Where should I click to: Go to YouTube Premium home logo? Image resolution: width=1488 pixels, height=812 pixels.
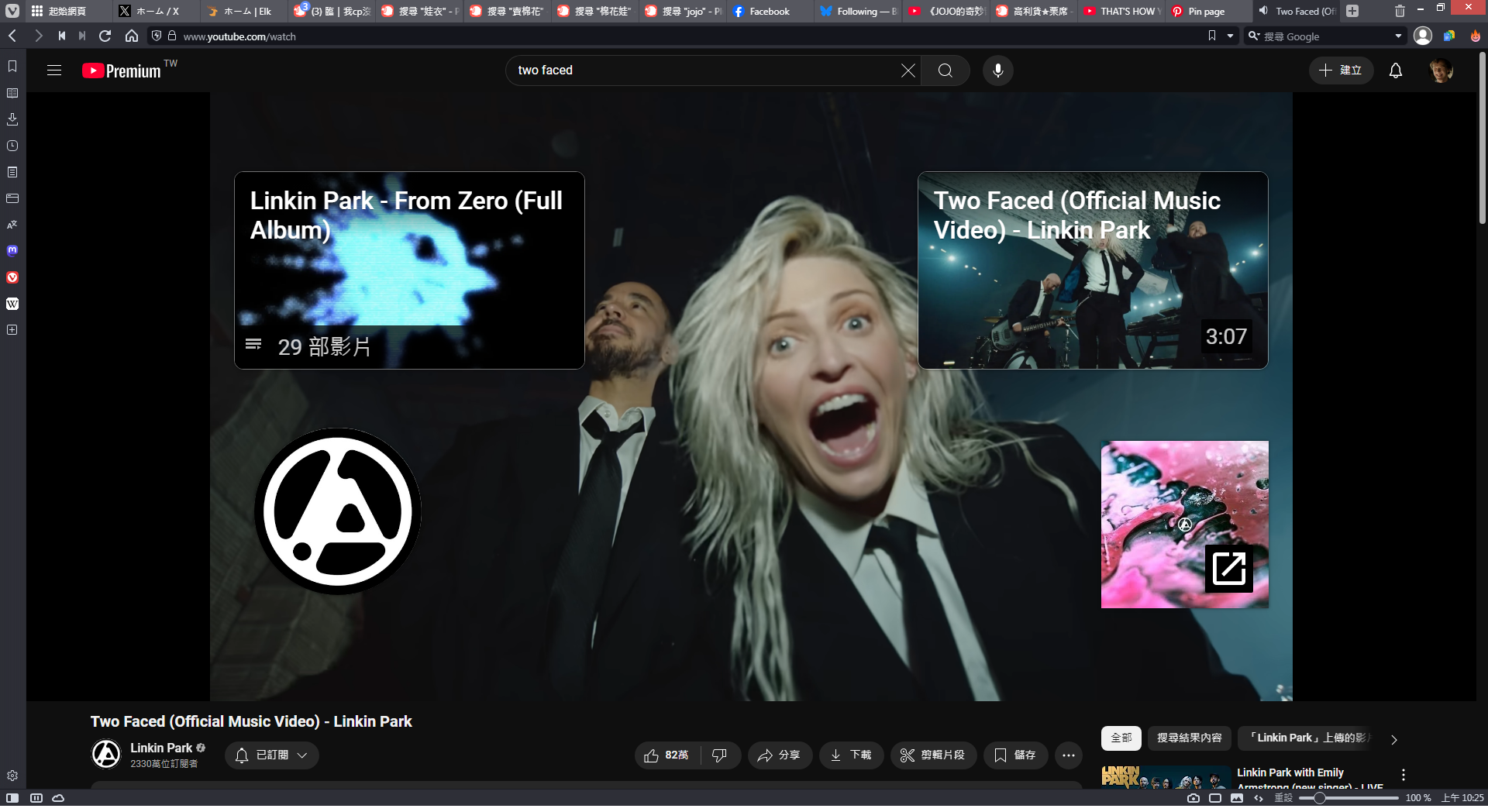[x=122, y=71]
